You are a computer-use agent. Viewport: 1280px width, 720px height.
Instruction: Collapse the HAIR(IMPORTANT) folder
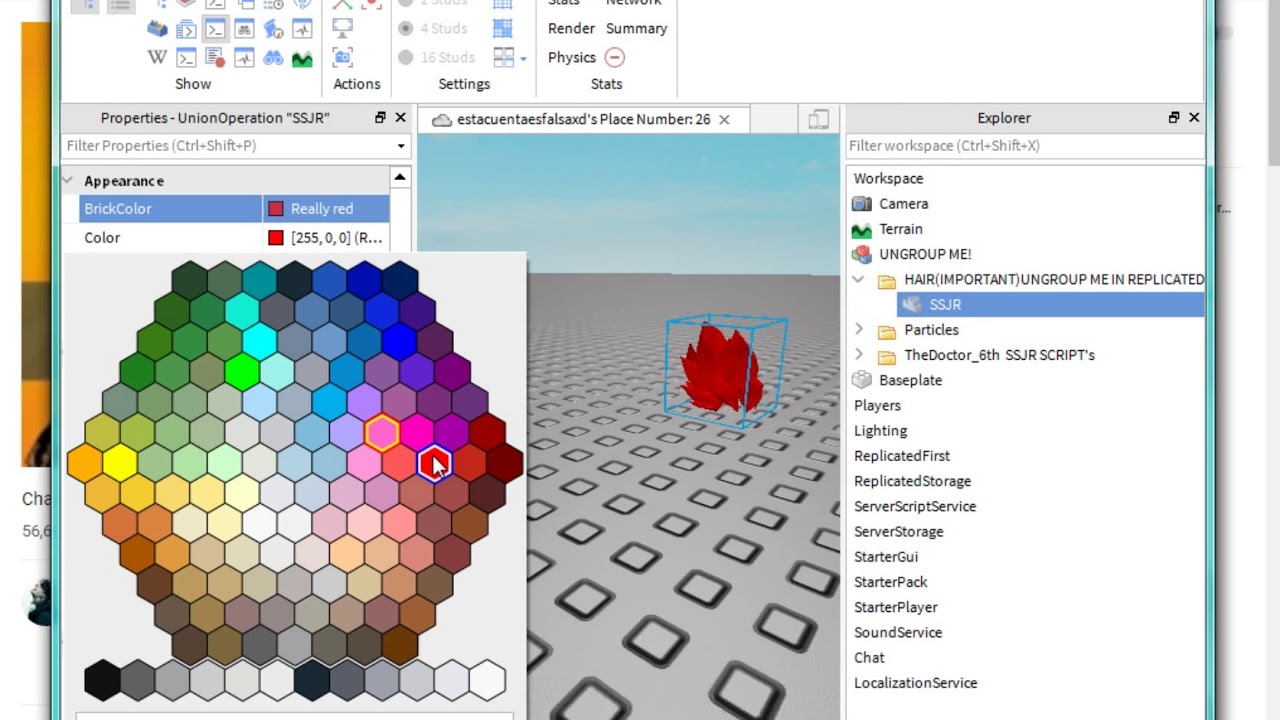859,279
